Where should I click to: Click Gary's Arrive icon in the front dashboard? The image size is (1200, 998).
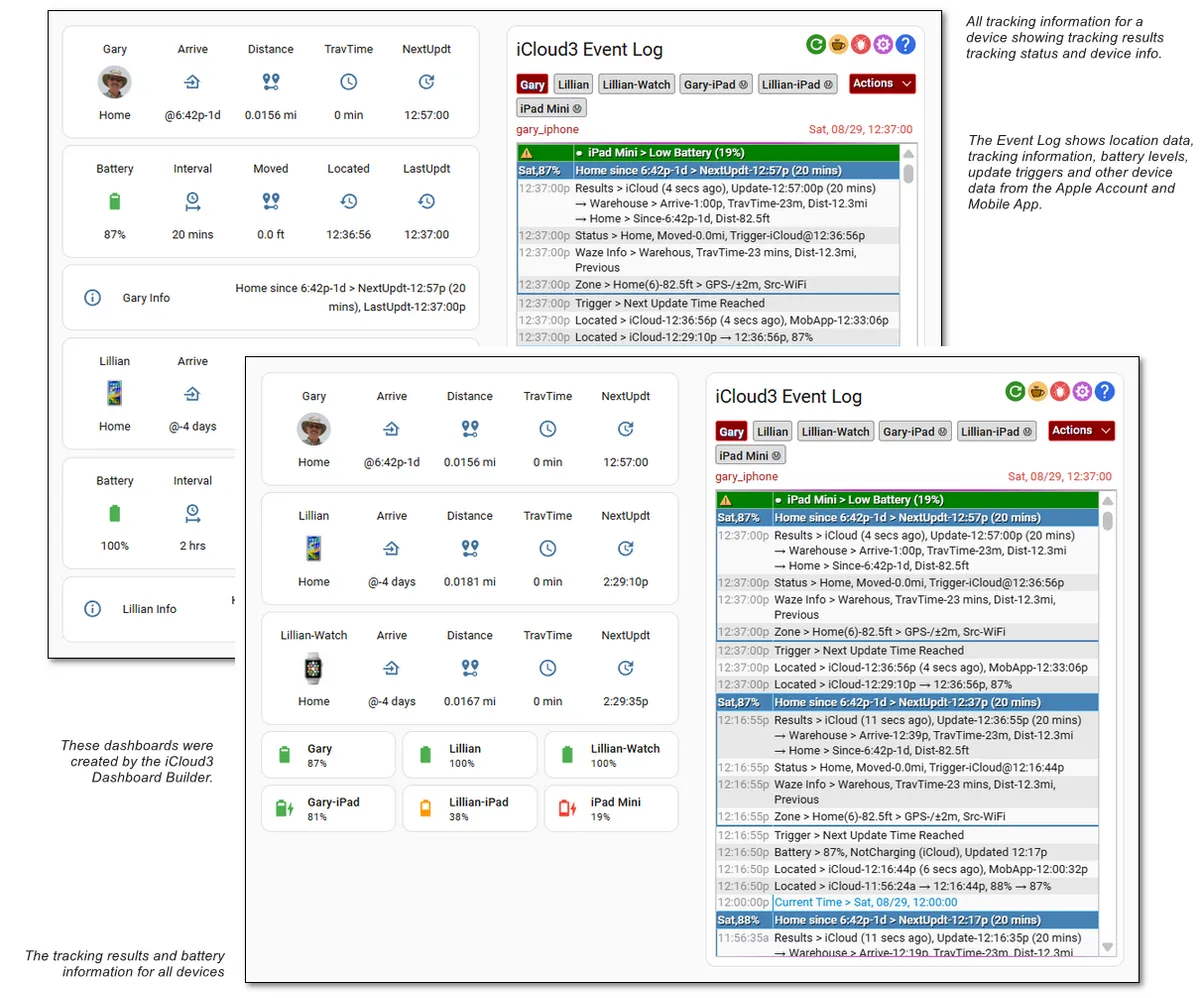click(x=392, y=429)
